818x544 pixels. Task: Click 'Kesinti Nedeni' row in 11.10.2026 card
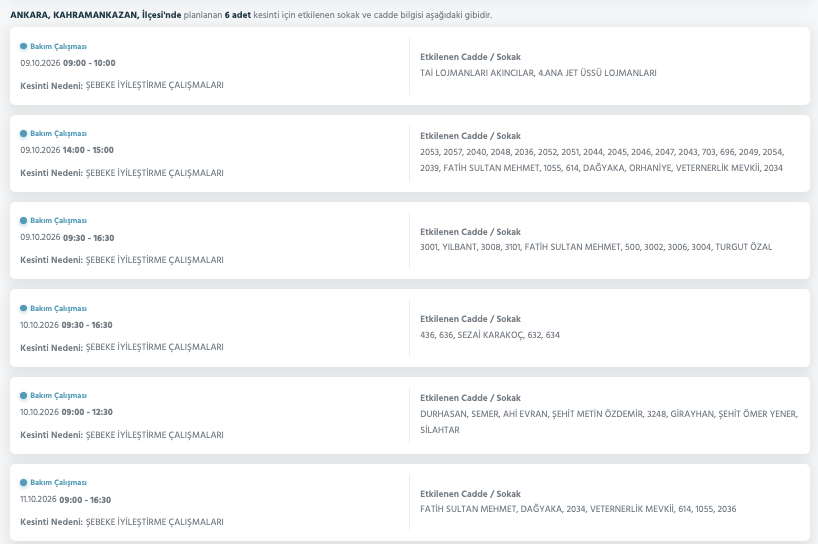click(122, 522)
